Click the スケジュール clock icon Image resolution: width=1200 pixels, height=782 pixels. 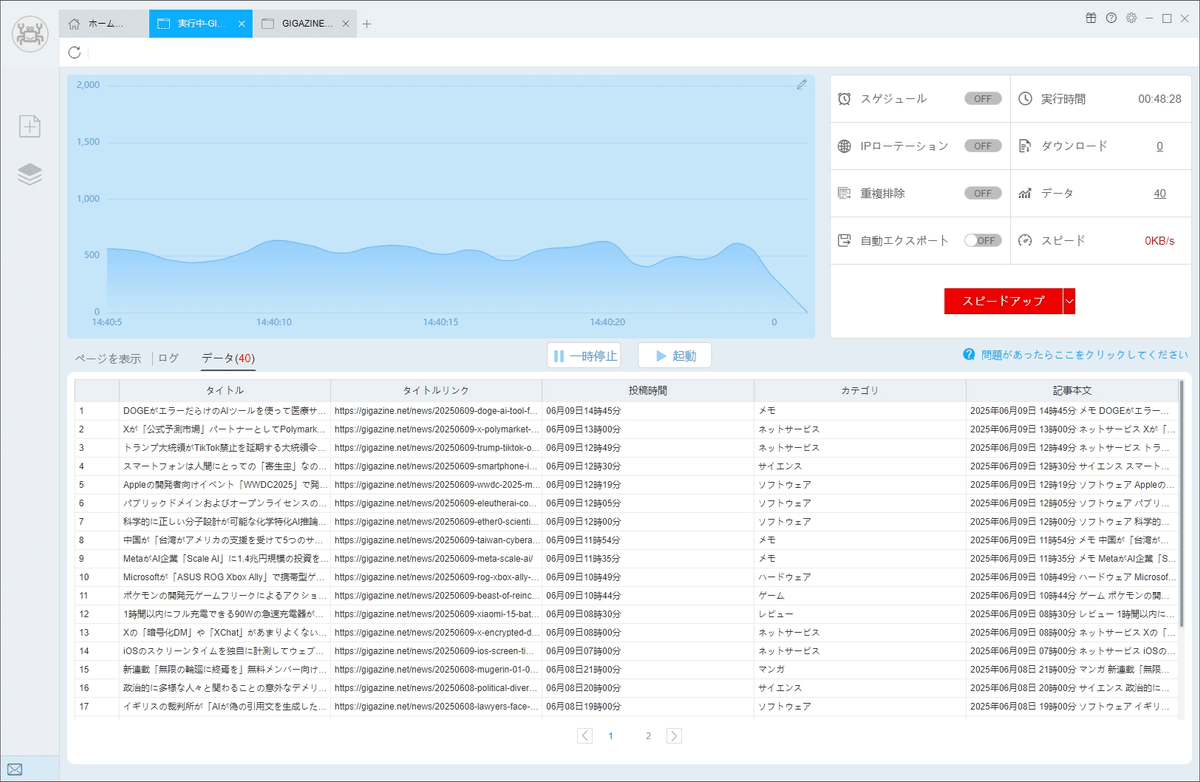coord(845,99)
